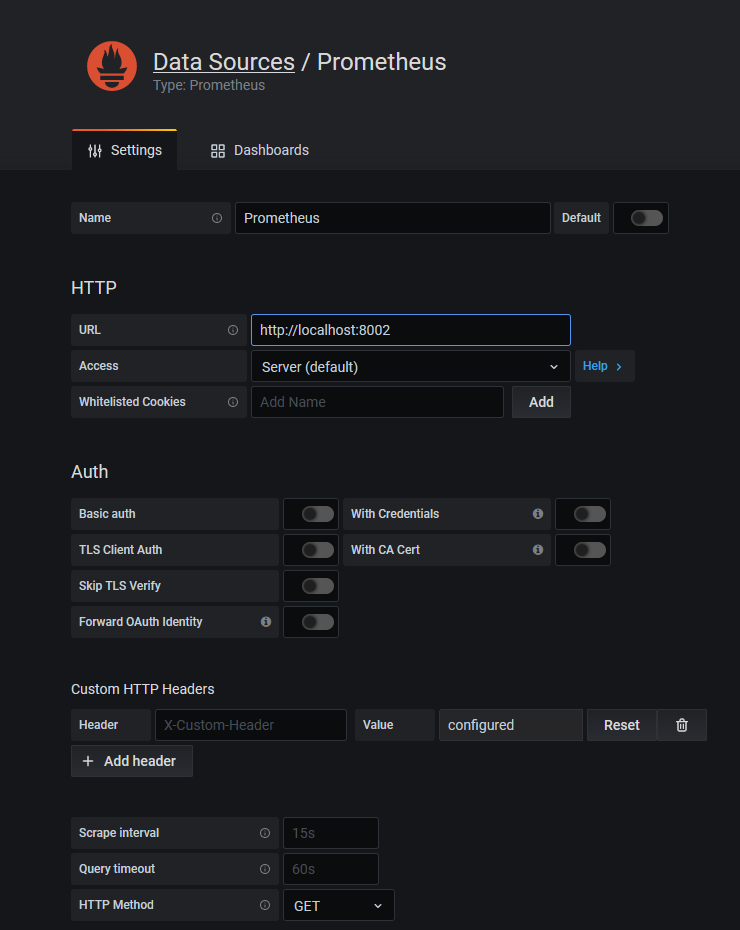Click the Whitelisted Cookies info icon

click(x=233, y=402)
